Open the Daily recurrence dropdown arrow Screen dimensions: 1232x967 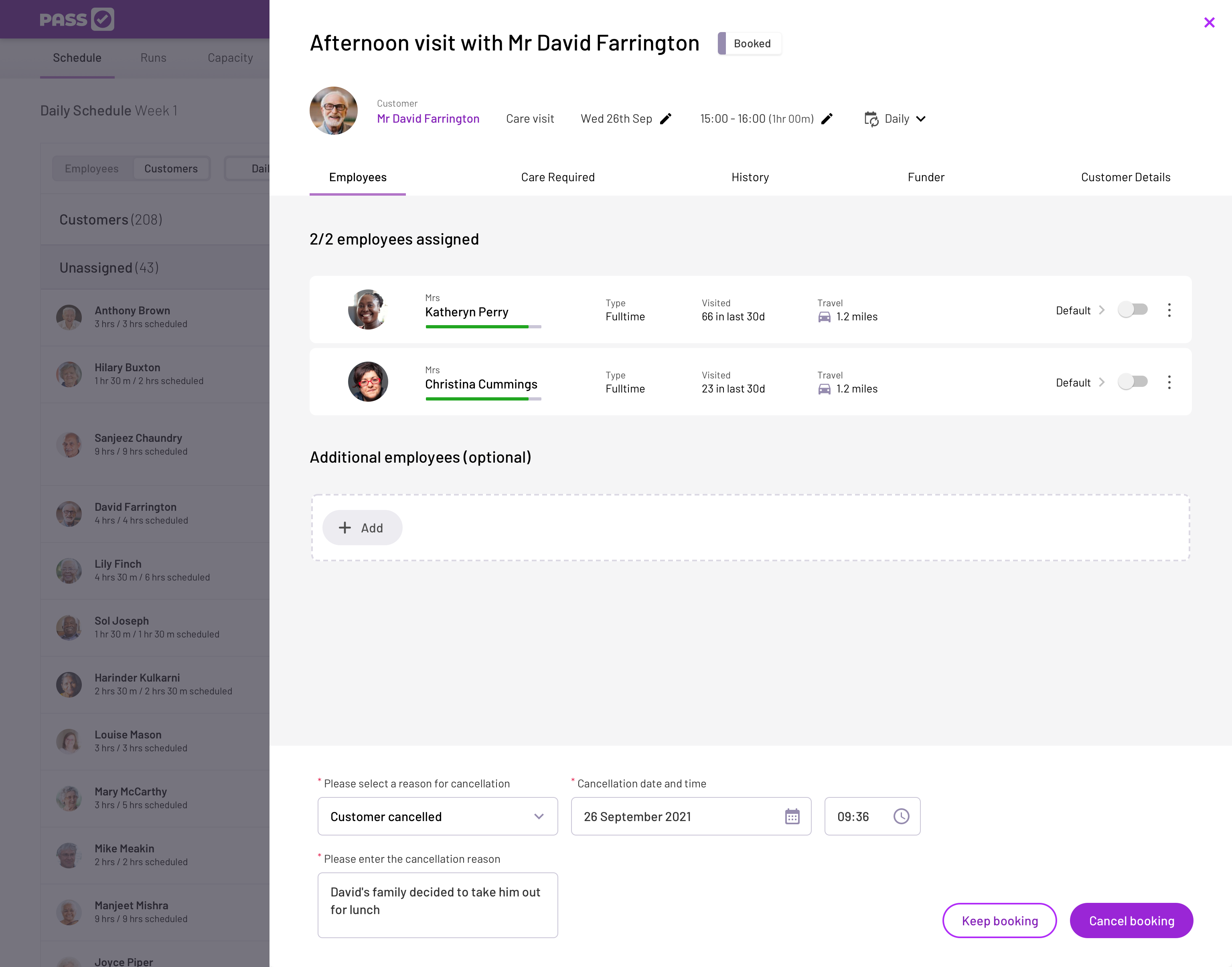point(921,119)
